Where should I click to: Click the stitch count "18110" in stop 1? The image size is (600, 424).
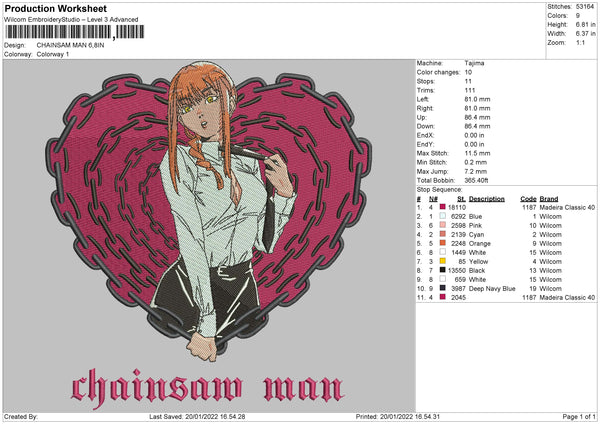point(457,207)
